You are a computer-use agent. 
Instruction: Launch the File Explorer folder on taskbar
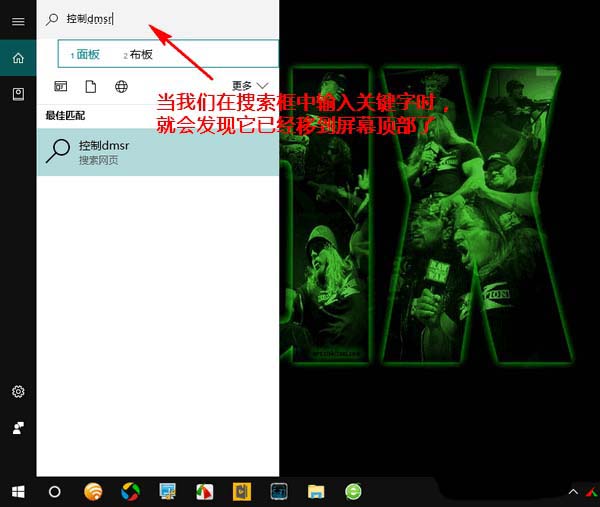click(316, 491)
